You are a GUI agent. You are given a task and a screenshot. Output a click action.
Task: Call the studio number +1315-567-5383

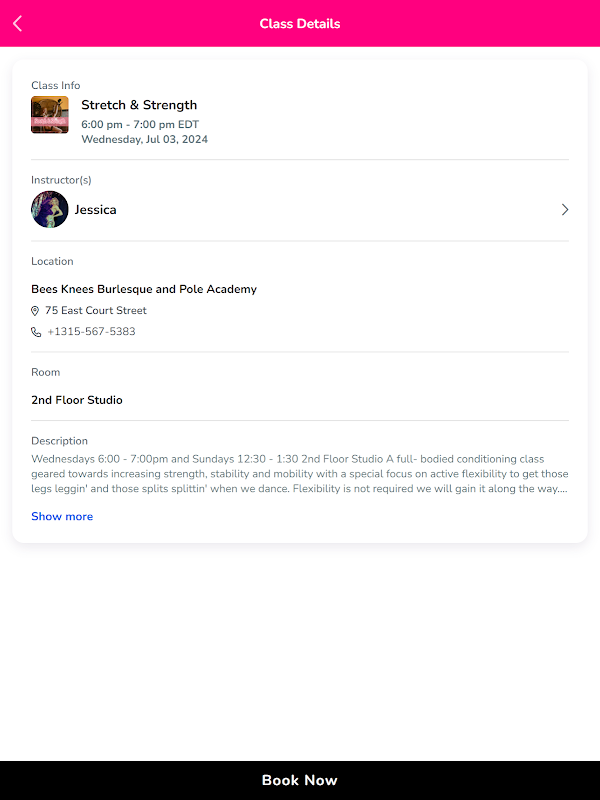[91, 332]
